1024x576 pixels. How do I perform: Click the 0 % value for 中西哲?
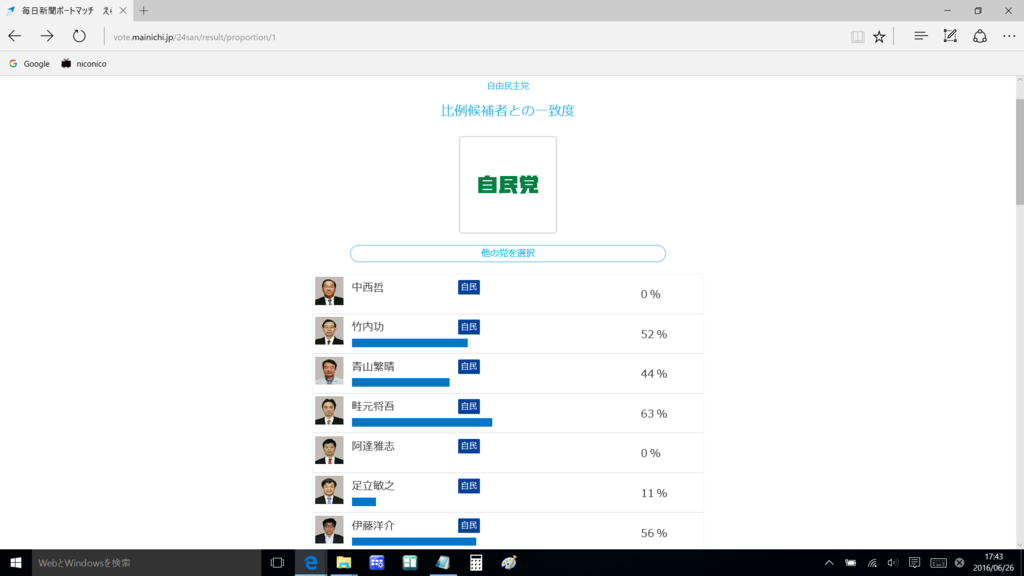[x=650, y=295]
